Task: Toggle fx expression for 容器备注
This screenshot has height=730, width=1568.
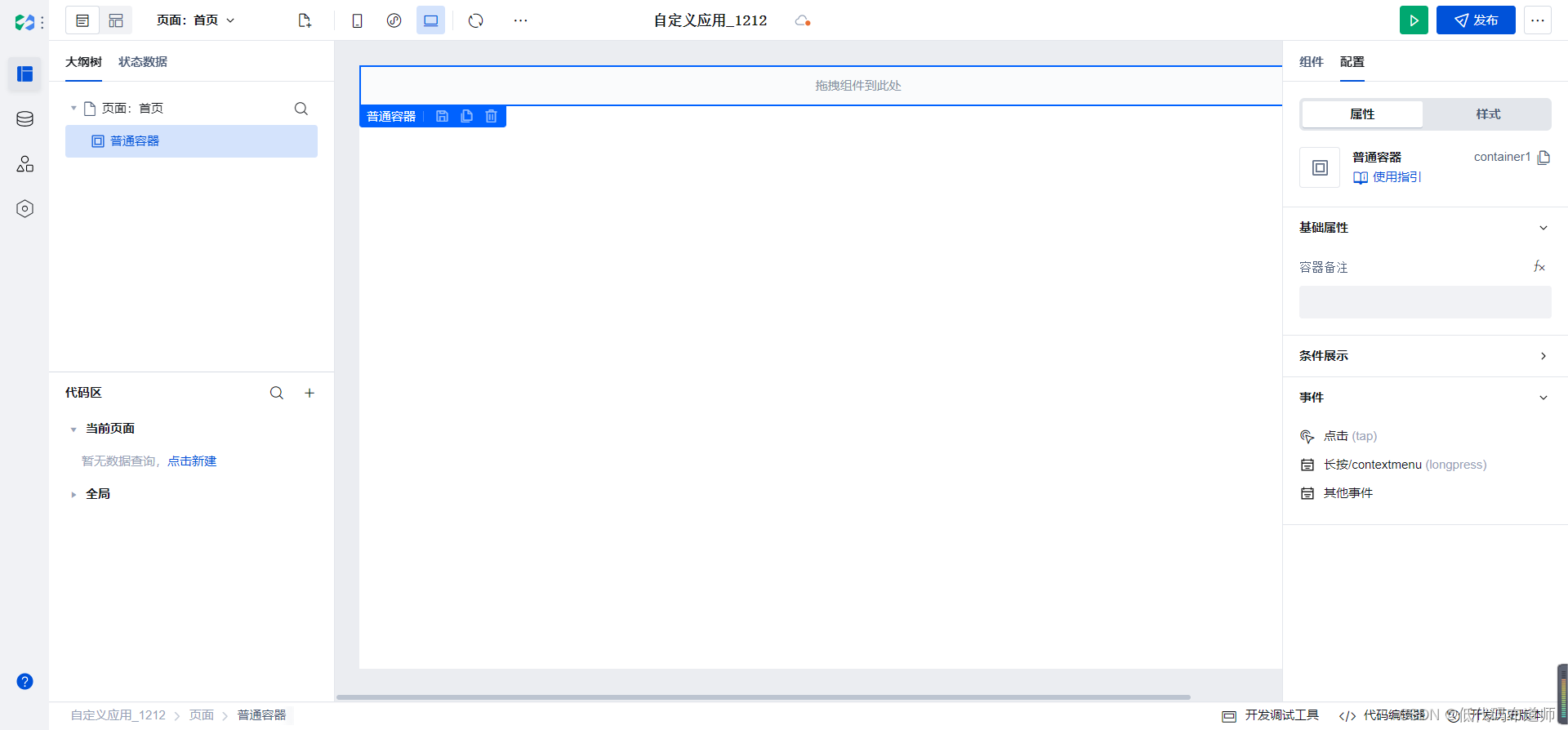Action: [1539, 267]
